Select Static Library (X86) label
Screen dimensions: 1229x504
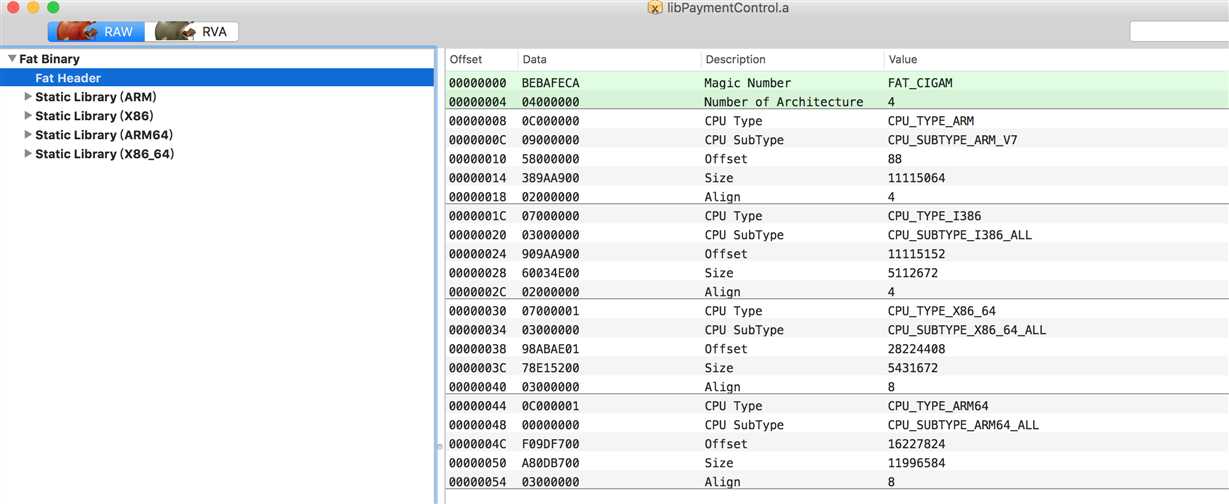tap(94, 116)
